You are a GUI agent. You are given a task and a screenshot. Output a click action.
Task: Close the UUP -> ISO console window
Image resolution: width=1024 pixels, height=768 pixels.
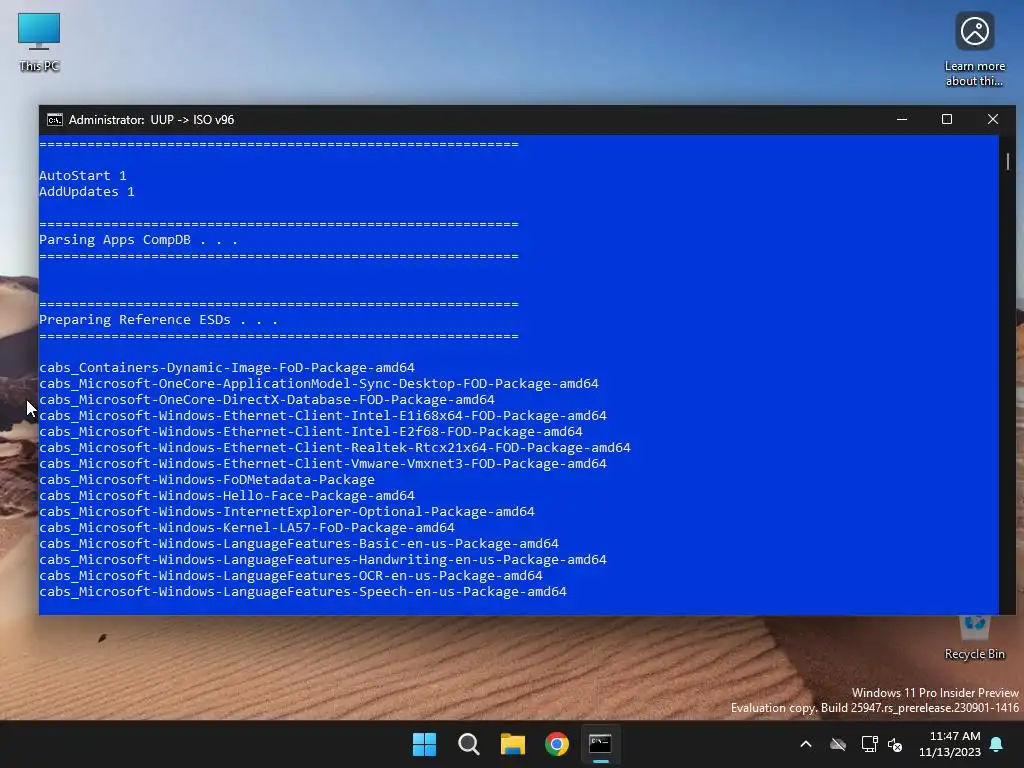pos(993,120)
